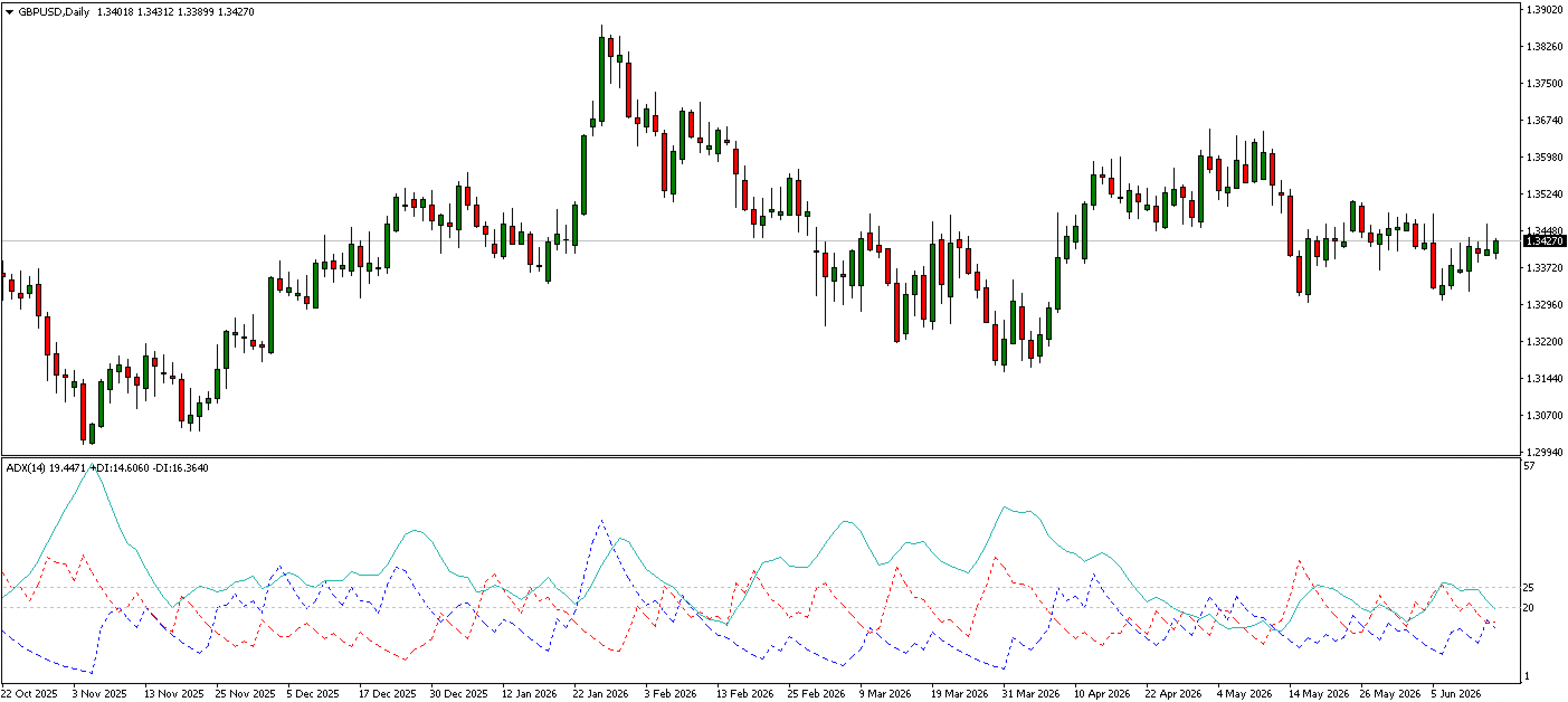This screenshot has width=1568, height=702.
Task: Click ADX scale level 57
Action: pos(1528,466)
